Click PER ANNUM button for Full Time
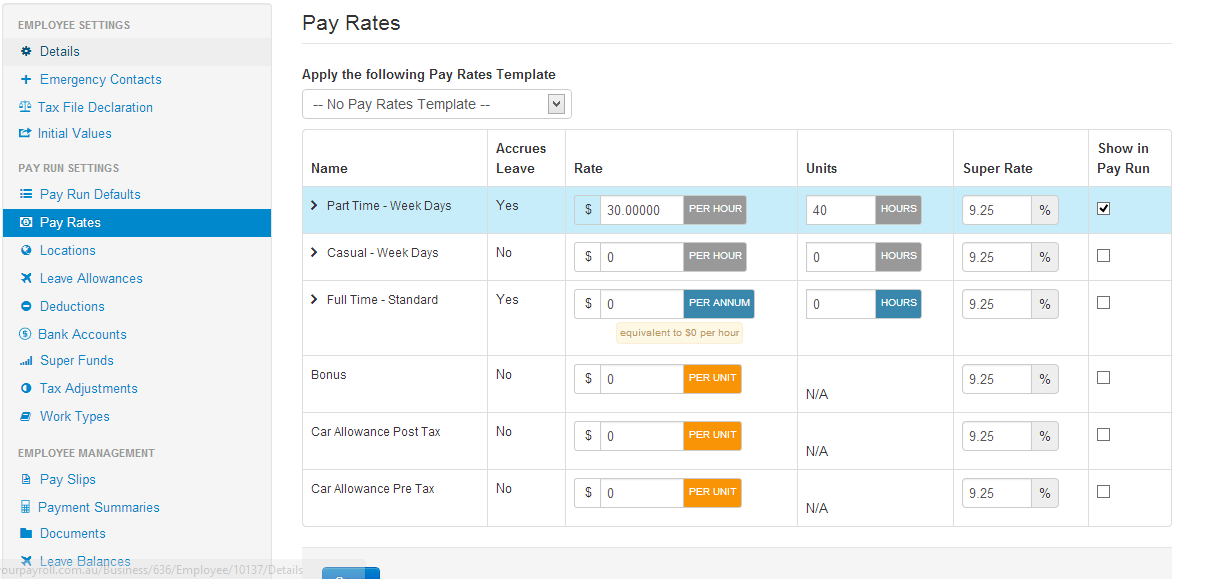The width and height of the screenshot is (1206, 579). click(719, 304)
